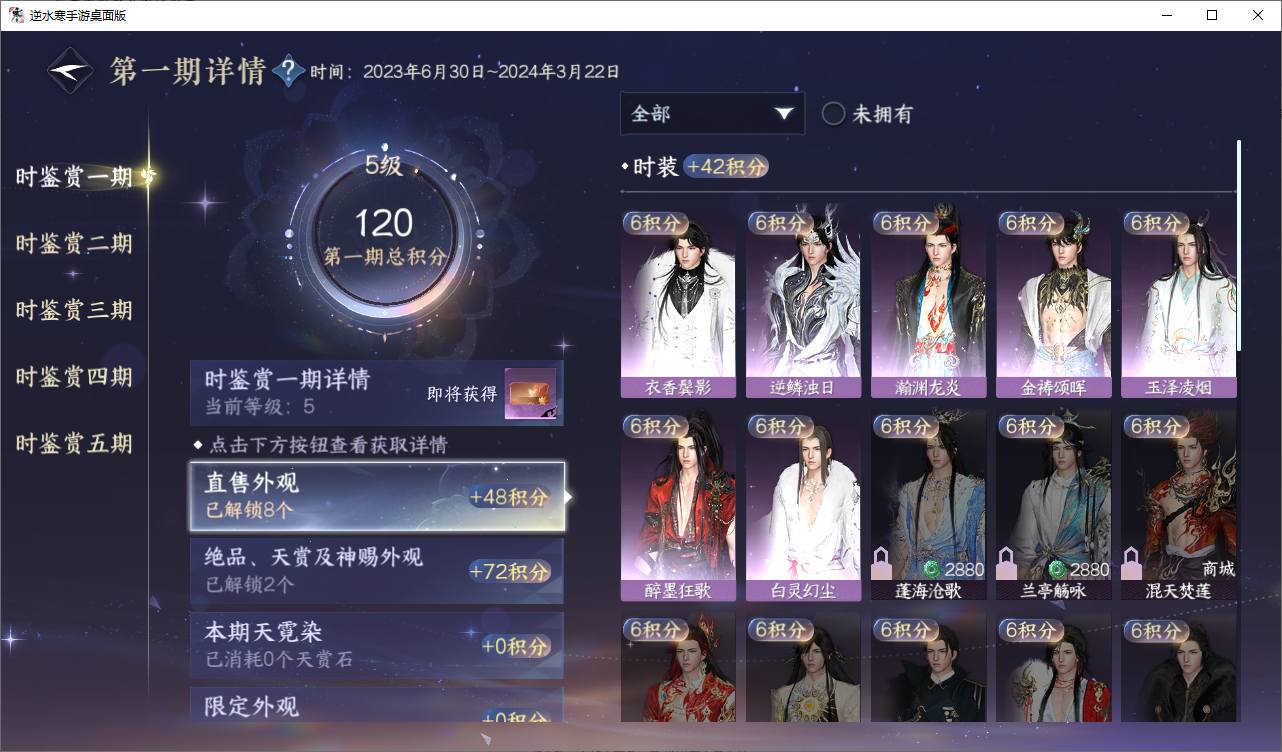Image resolution: width=1282 pixels, height=752 pixels.
Task: Switch to 时鉴赏四期 tab
Action: tap(74, 377)
